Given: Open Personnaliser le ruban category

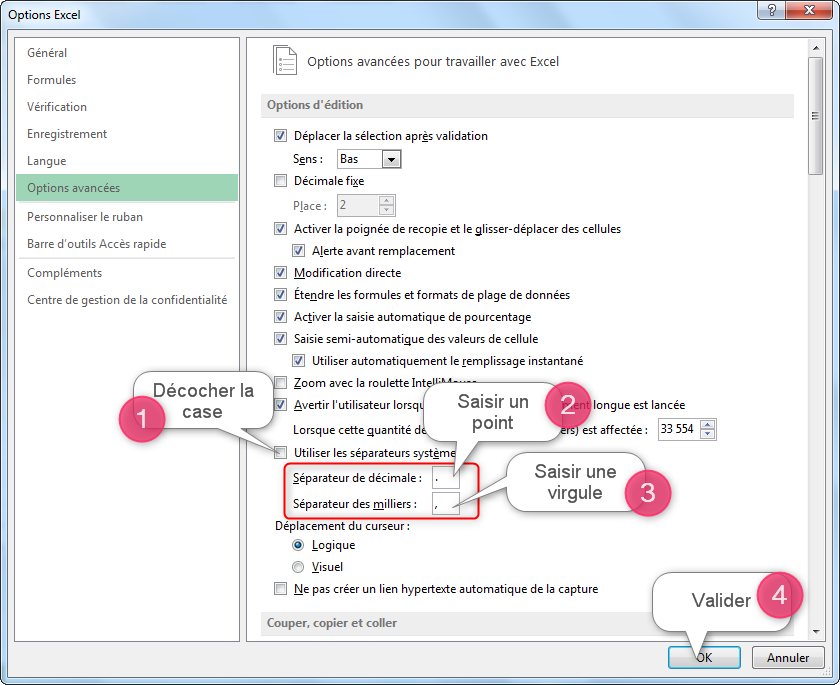Looking at the screenshot, I should (127, 217).
